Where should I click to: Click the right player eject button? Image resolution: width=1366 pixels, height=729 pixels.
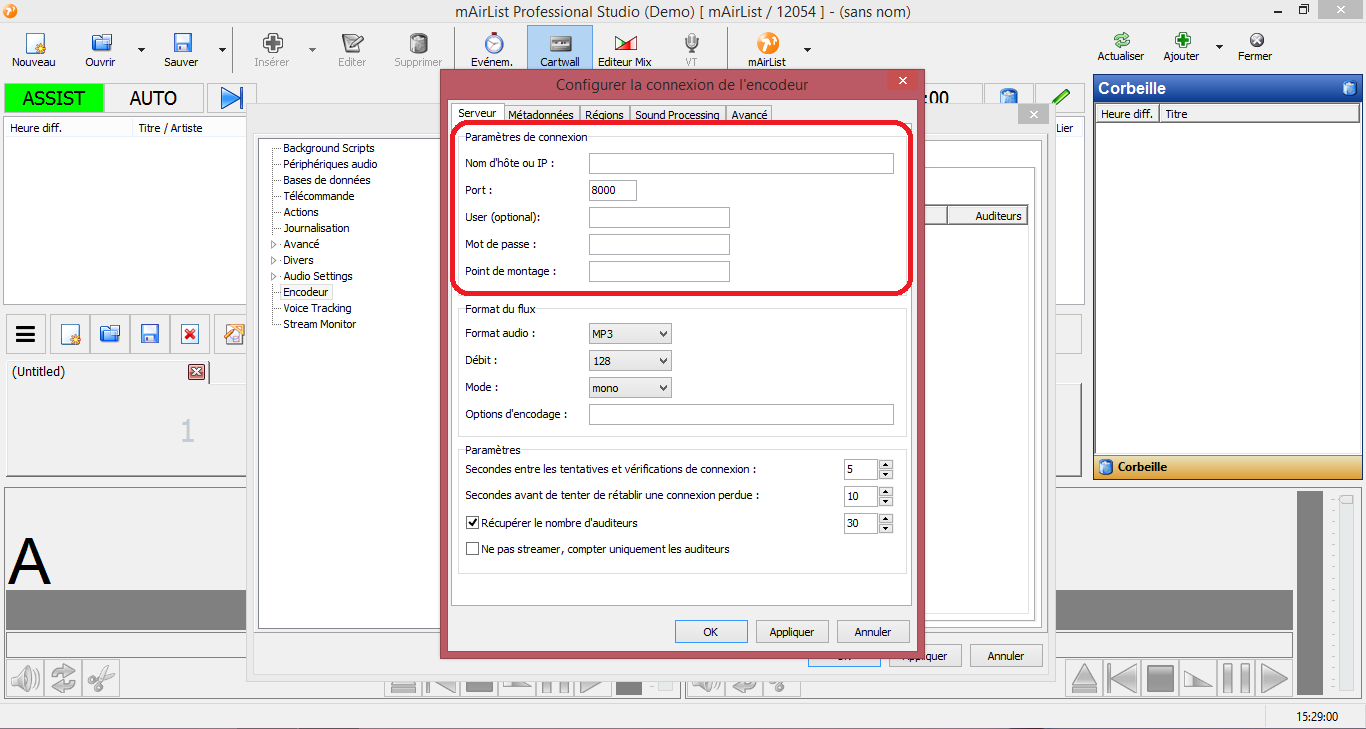(1085, 679)
